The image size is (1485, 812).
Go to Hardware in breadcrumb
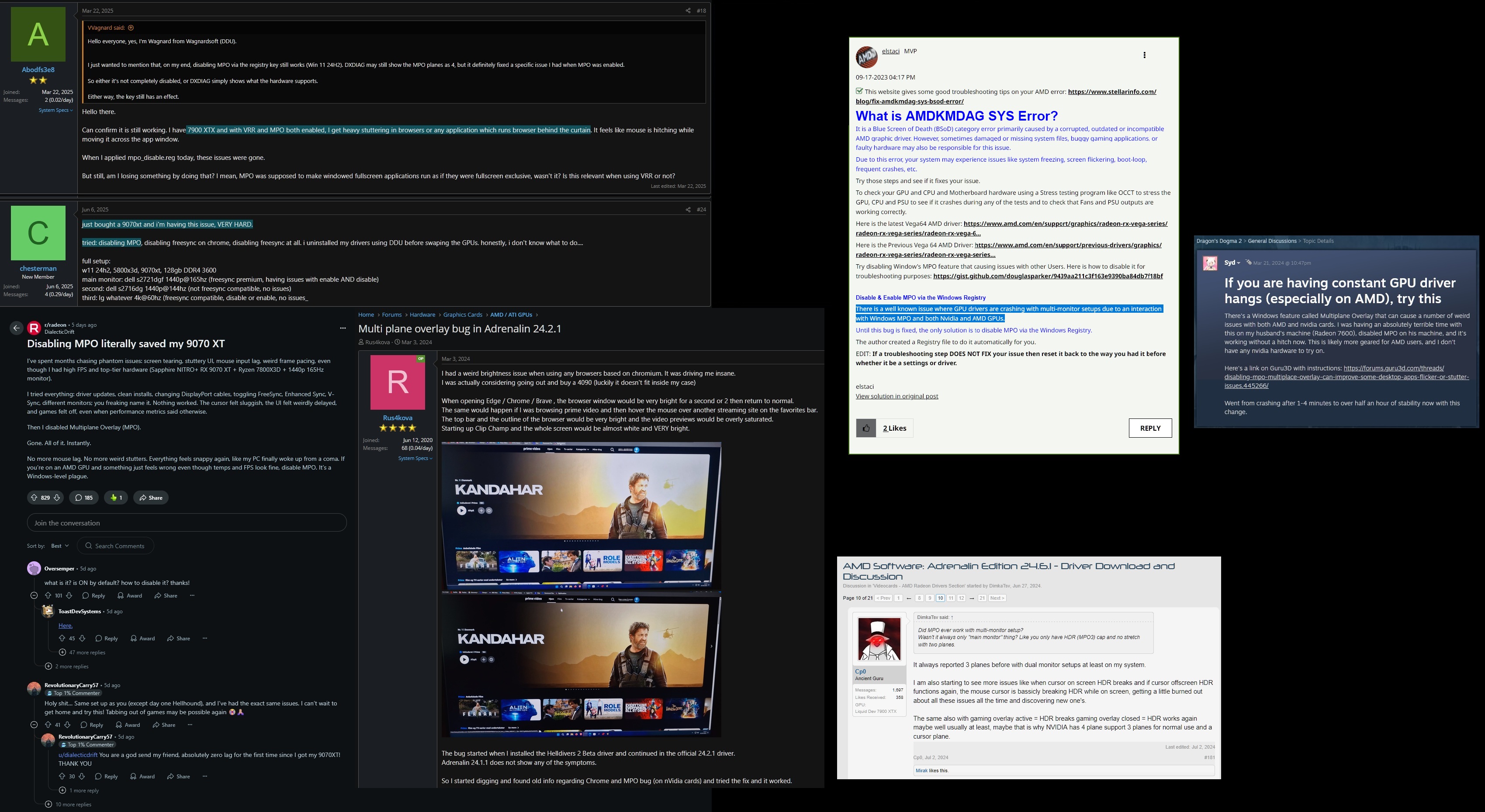tap(422, 314)
